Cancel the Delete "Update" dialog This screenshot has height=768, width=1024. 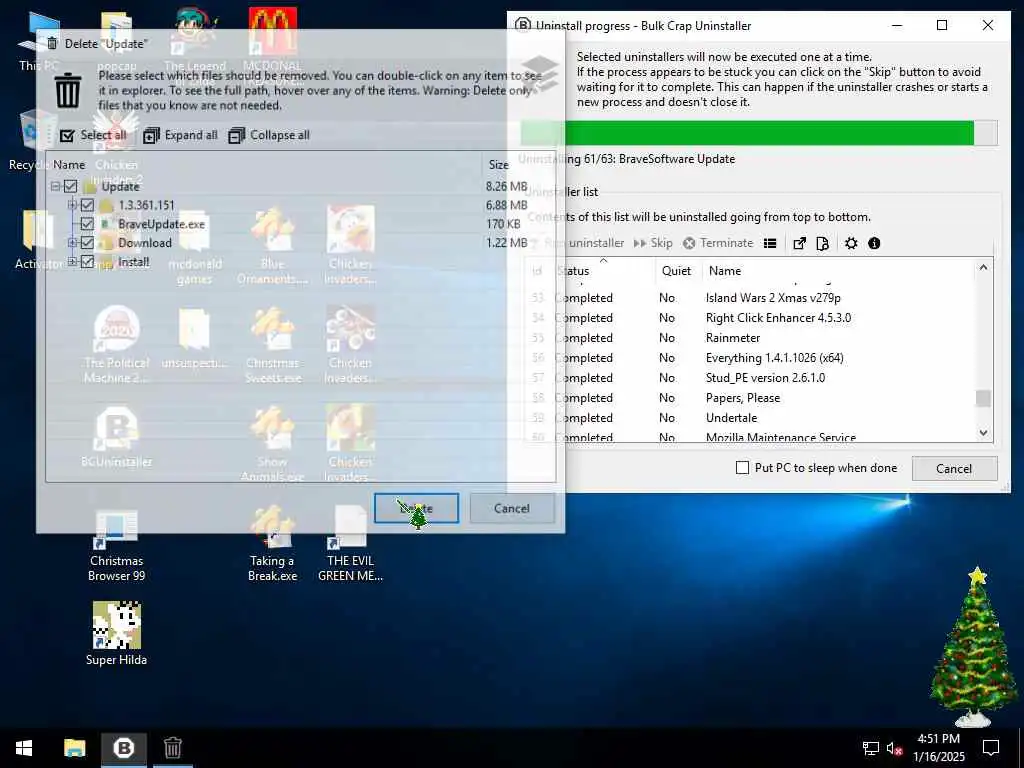[512, 508]
